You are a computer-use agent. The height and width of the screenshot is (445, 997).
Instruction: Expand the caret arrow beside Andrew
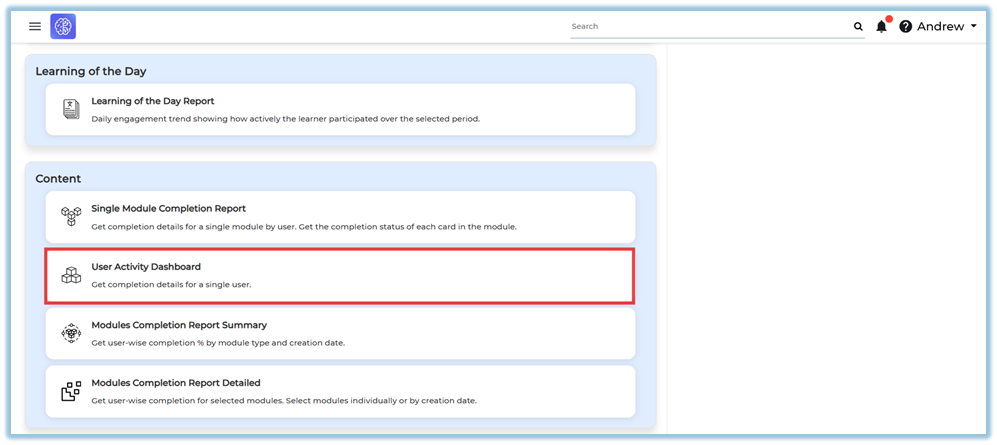[974, 27]
